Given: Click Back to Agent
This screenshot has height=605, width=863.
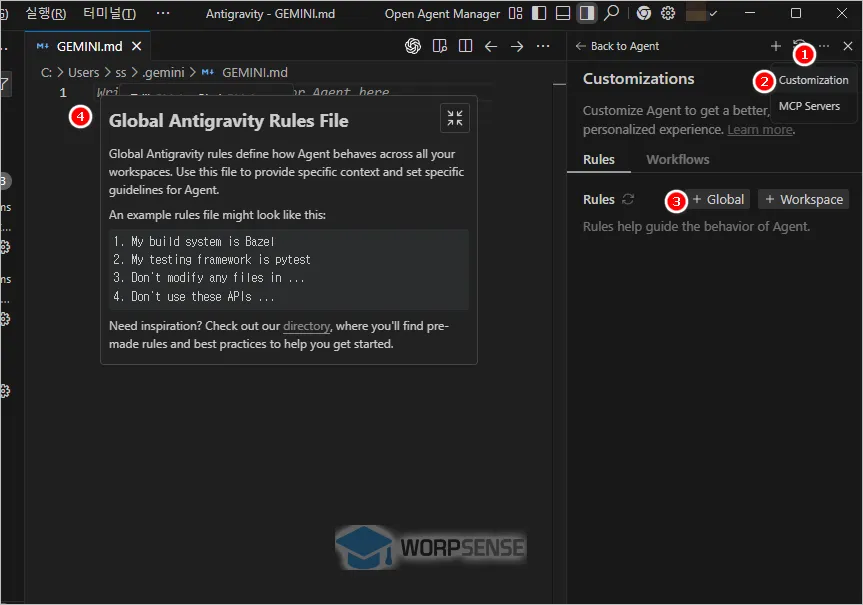Looking at the screenshot, I should pos(617,46).
